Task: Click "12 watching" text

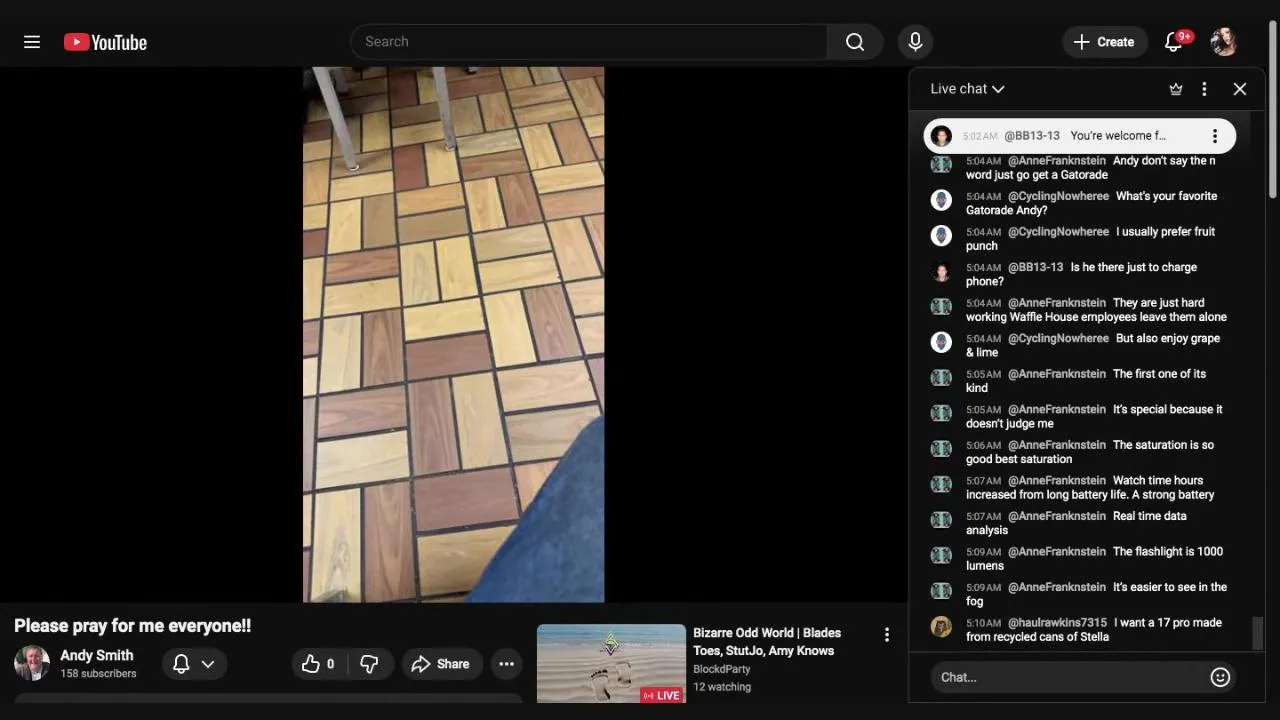Action: click(x=722, y=687)
